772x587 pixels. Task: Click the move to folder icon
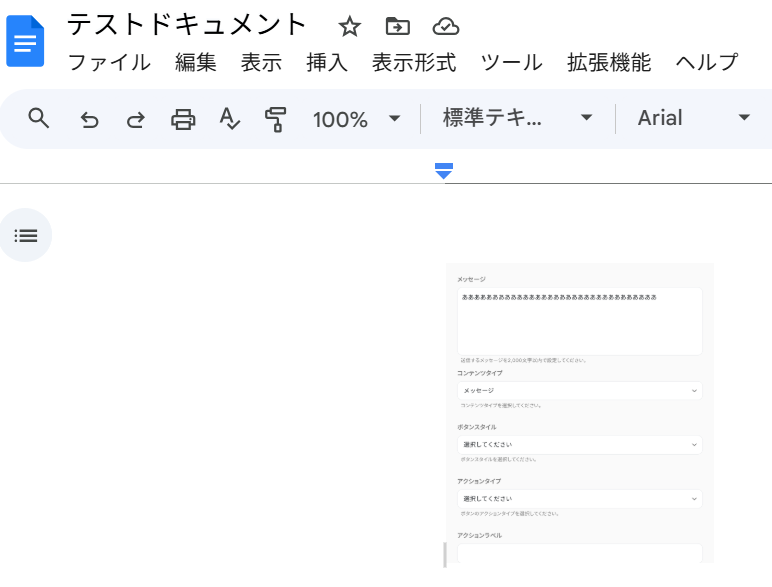pyautogui.click(x=398, y=26)
